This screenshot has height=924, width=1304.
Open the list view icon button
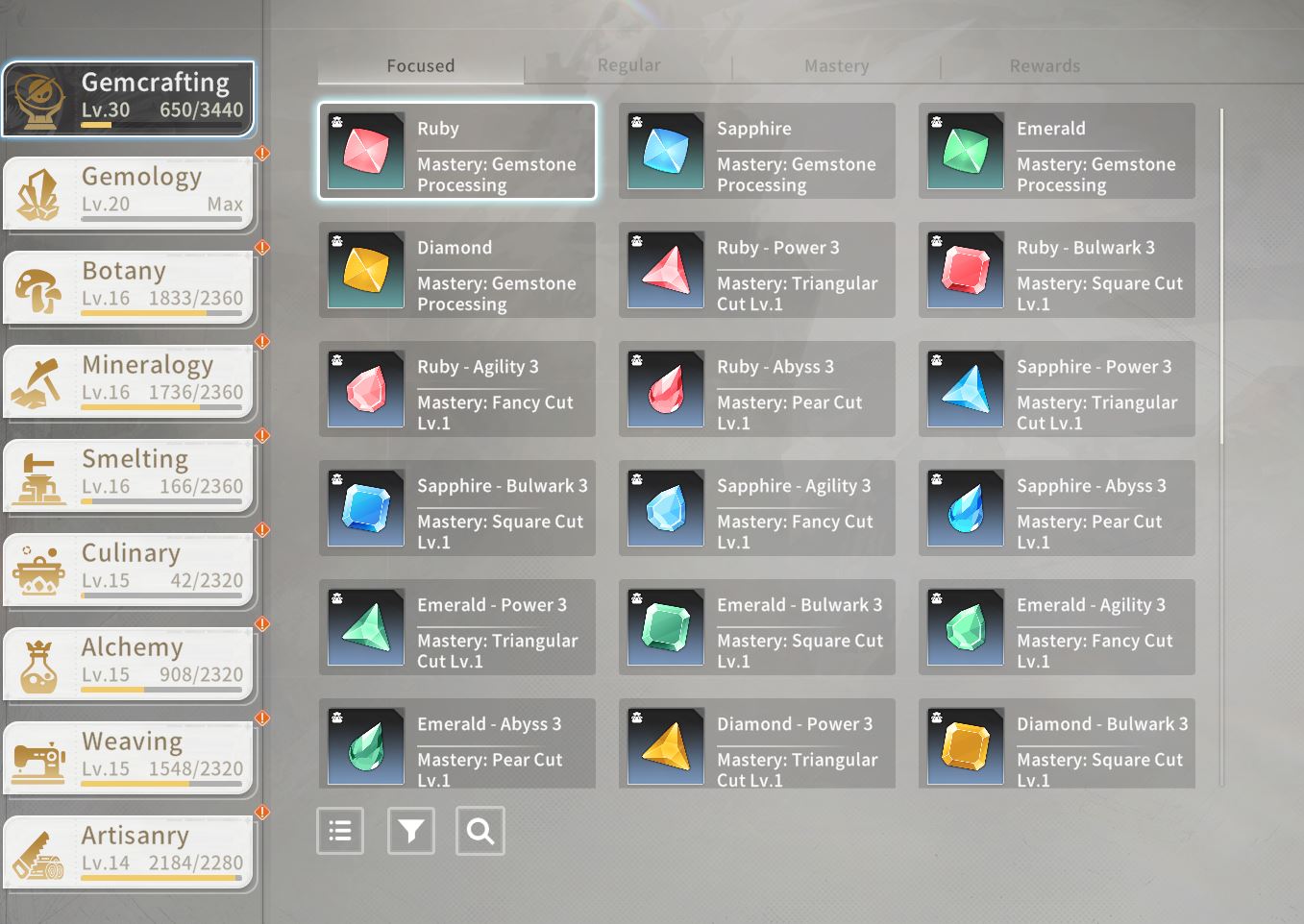(340, 831)
